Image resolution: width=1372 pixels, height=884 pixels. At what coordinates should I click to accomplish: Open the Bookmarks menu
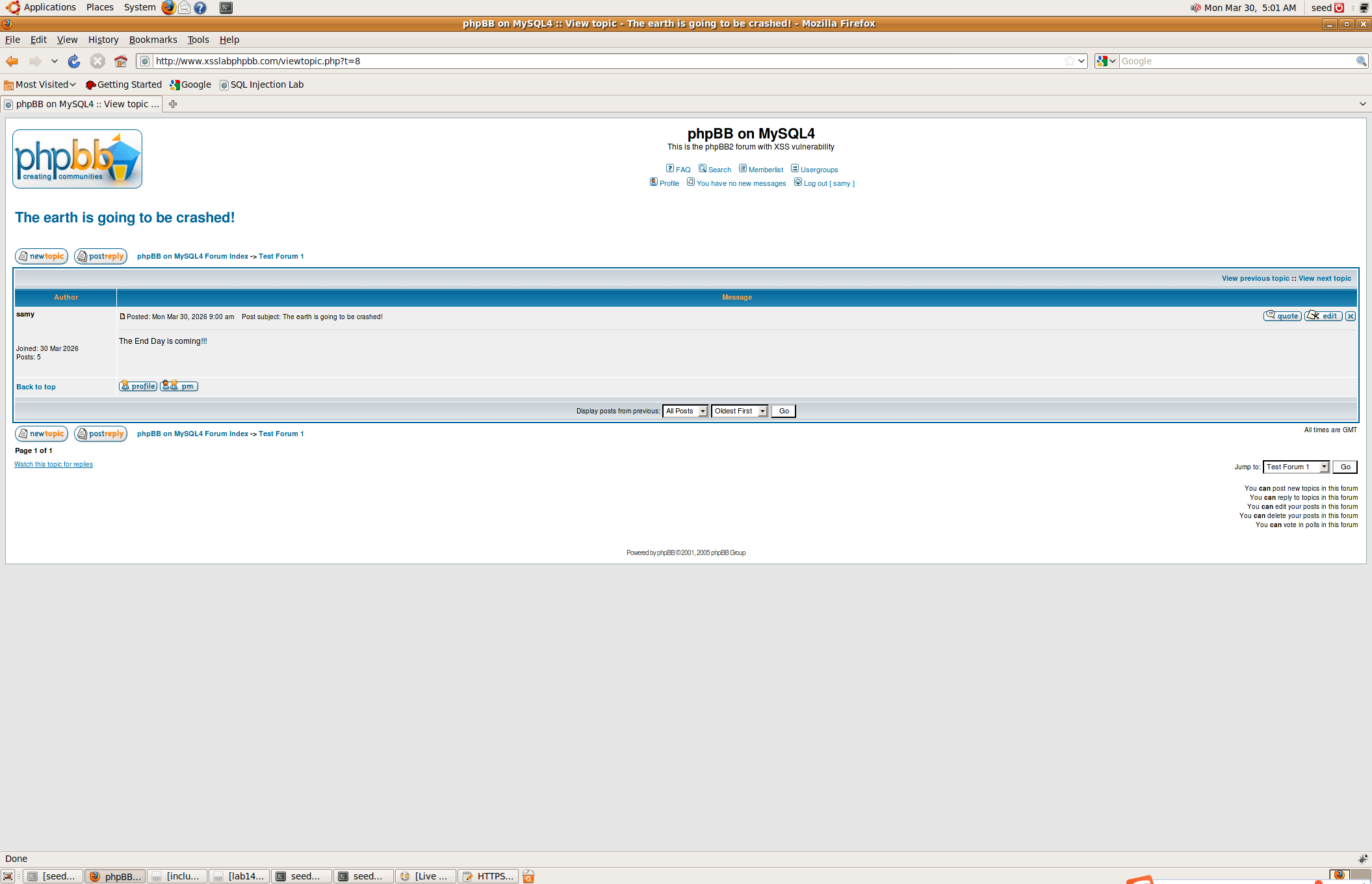[x=153, y=40]
